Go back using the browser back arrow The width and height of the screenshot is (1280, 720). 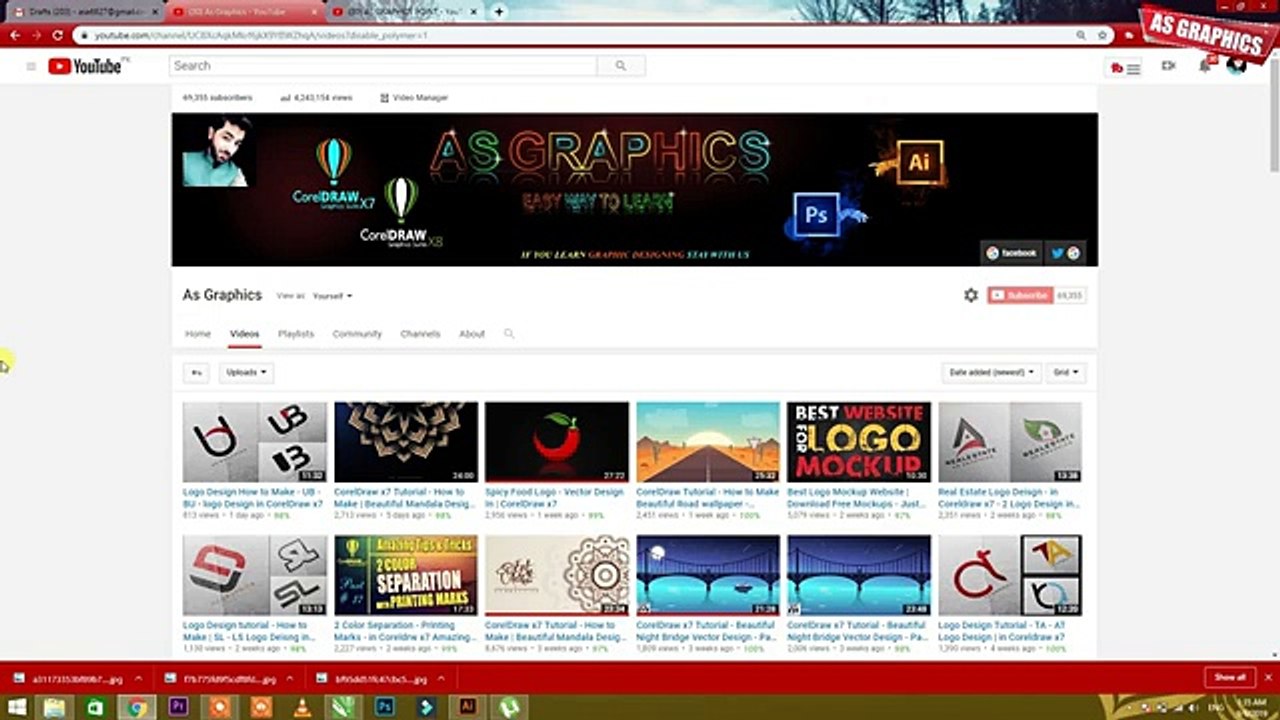point(15,35)
